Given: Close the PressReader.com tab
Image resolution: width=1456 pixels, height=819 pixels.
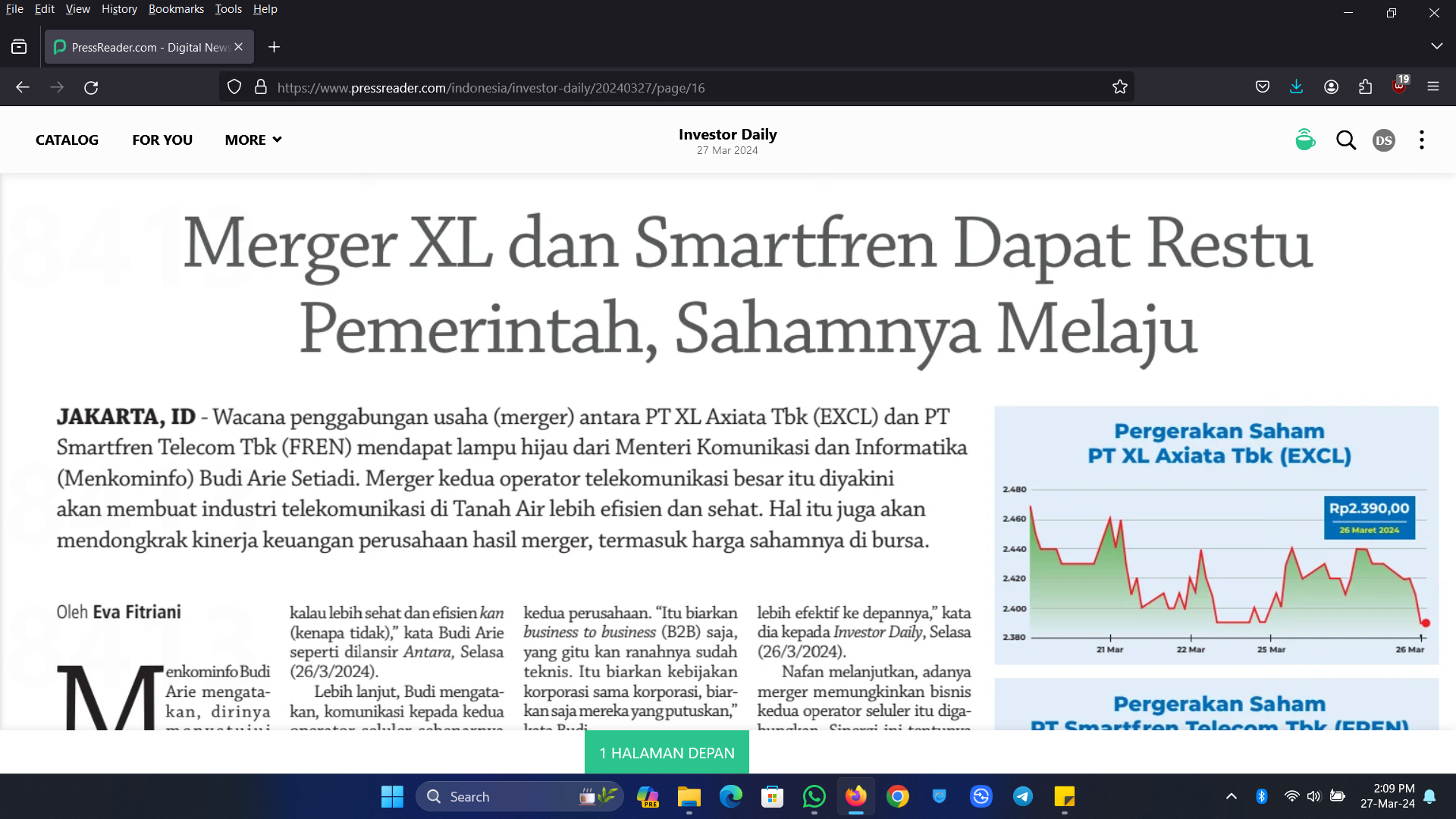Looking at the screenshot, I should pyautogui.click(x=239, y=47).
